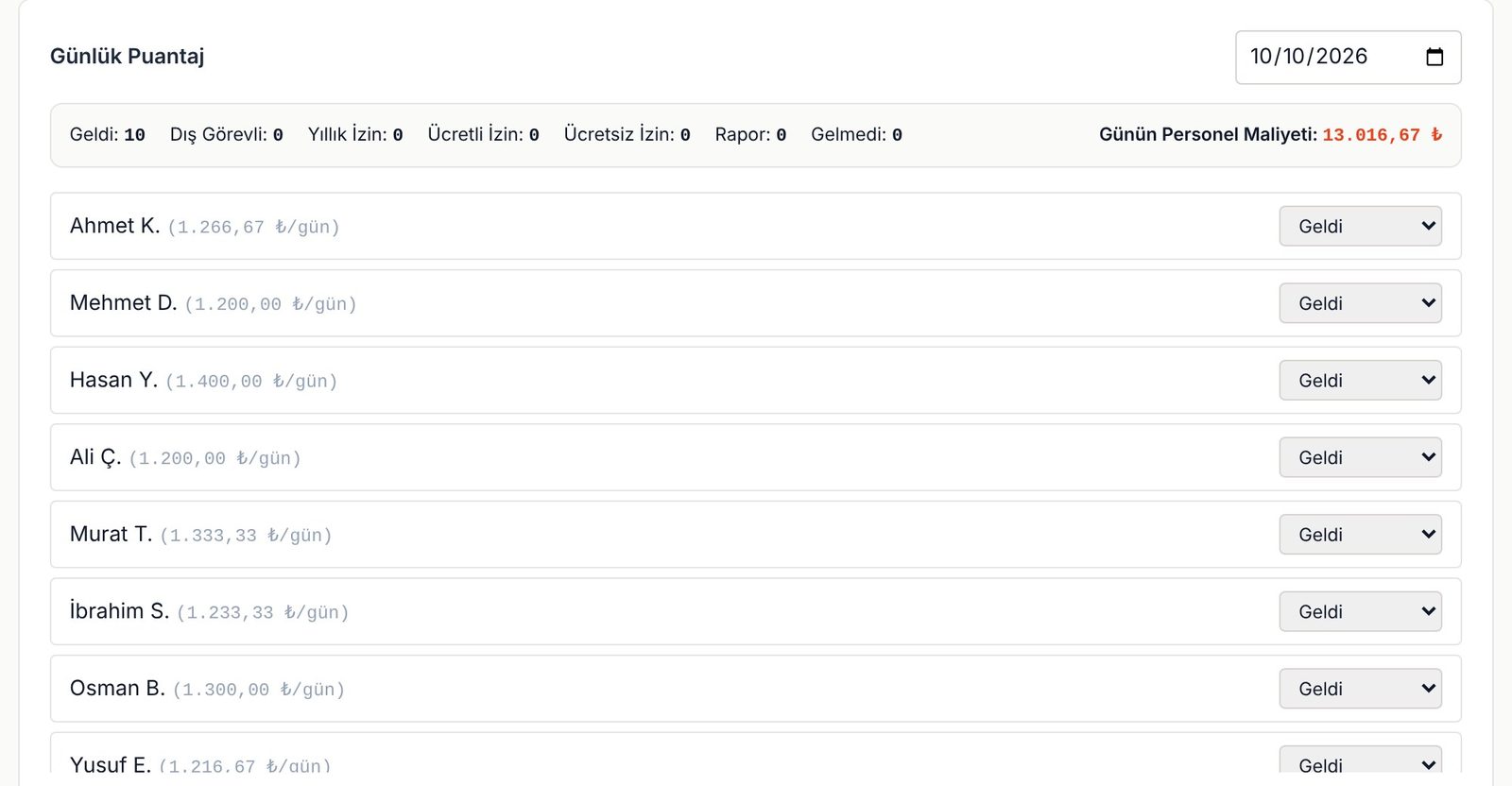Click the daily rate 1.400,00 ₺/gün
The width and height of the screenshot is (1512, 786).
[x=251, y=382]
